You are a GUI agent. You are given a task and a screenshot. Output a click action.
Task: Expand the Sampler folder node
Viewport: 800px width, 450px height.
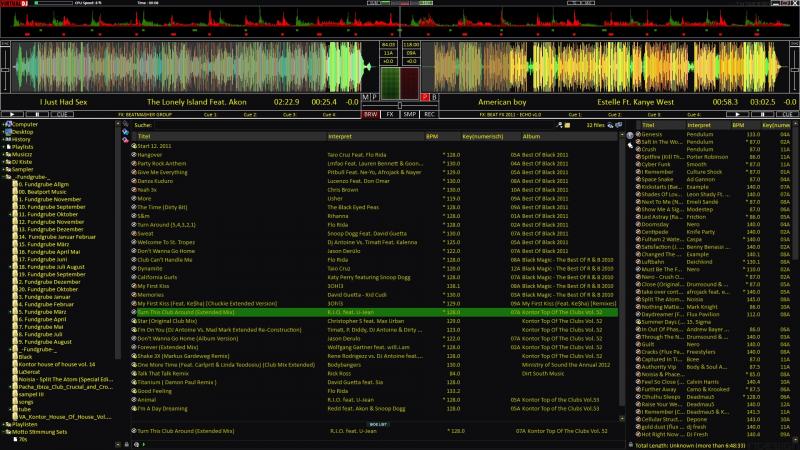point(3,169)
